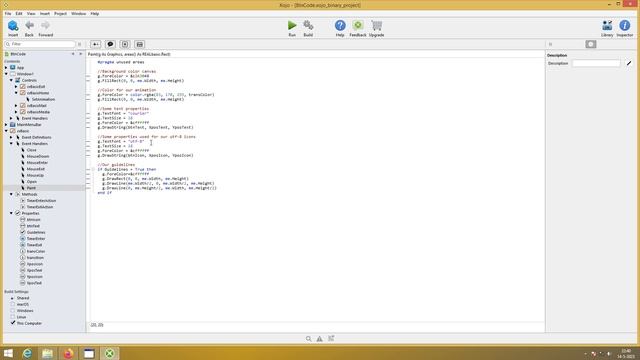Screen dimensions: 640x360
Task: Open Help from the blue question mark icon
Action: (340, 25)
